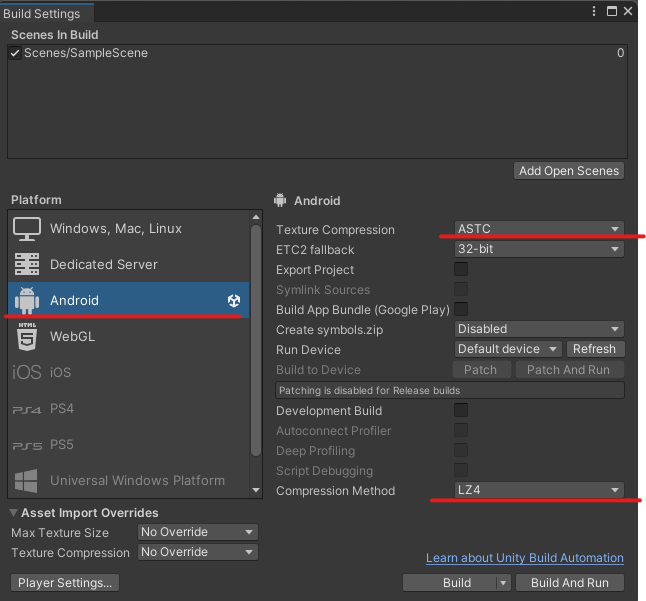Open Asset Import Overrides Texture Compression dropdown

pos(198,552)
